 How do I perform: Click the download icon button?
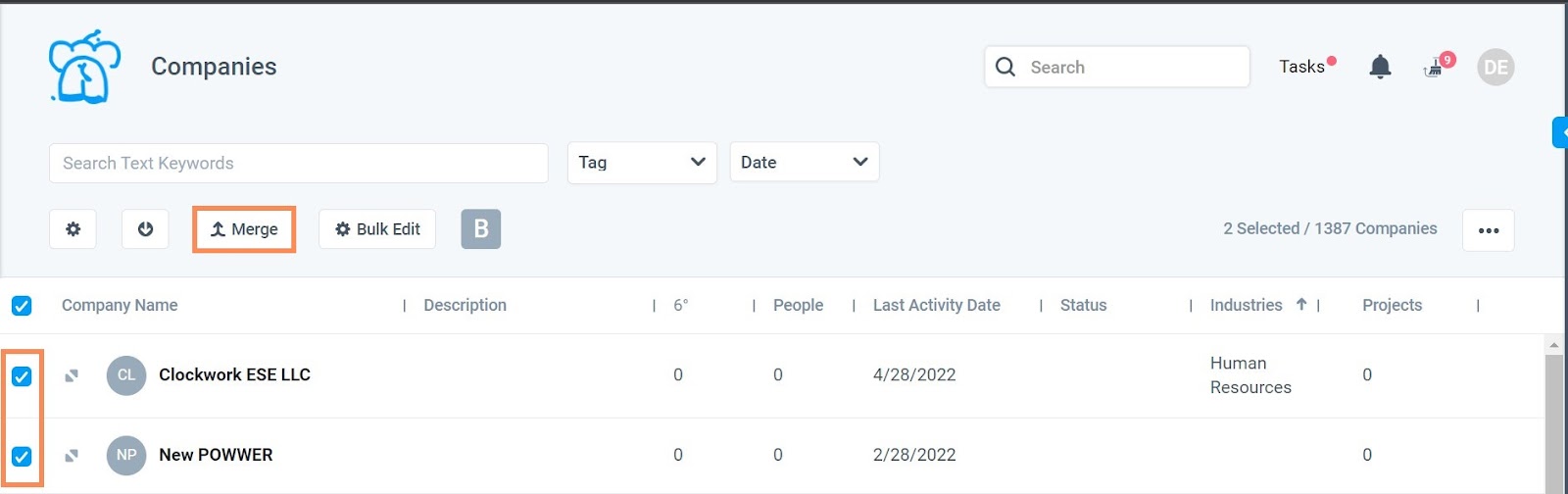(x=145, y=229)
